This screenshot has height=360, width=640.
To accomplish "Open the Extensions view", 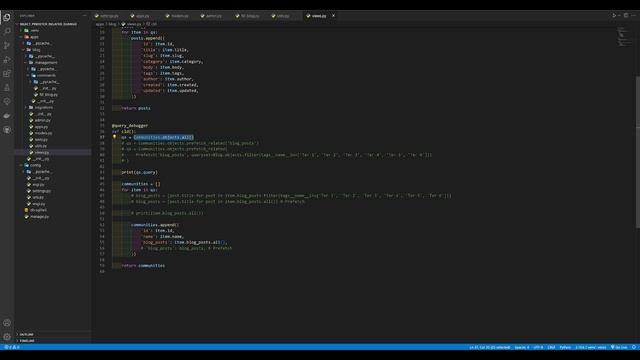I will (x=7, y=73).
